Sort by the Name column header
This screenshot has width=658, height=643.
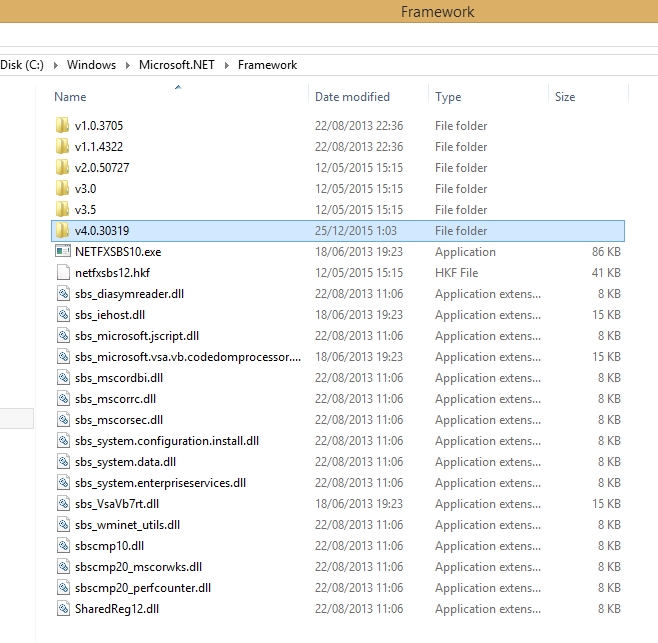70,97
